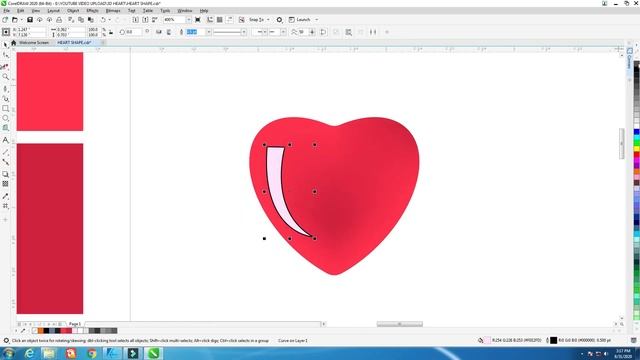Open Chrome from the taskbar
Screen dimensions: 640x360
pyautogui.click(x=92, y=353)
